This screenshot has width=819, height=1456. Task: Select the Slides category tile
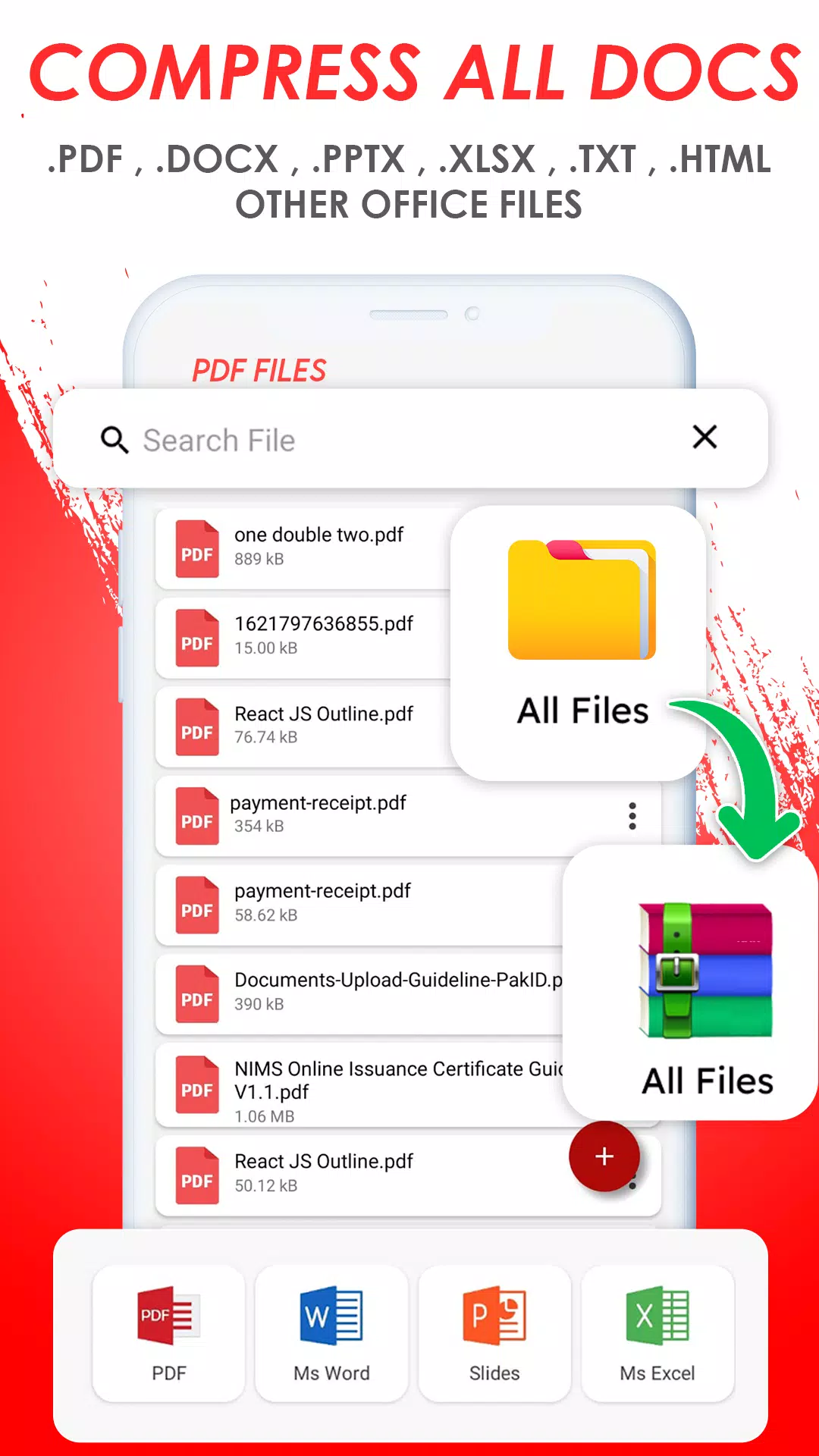pos(494,1333)
